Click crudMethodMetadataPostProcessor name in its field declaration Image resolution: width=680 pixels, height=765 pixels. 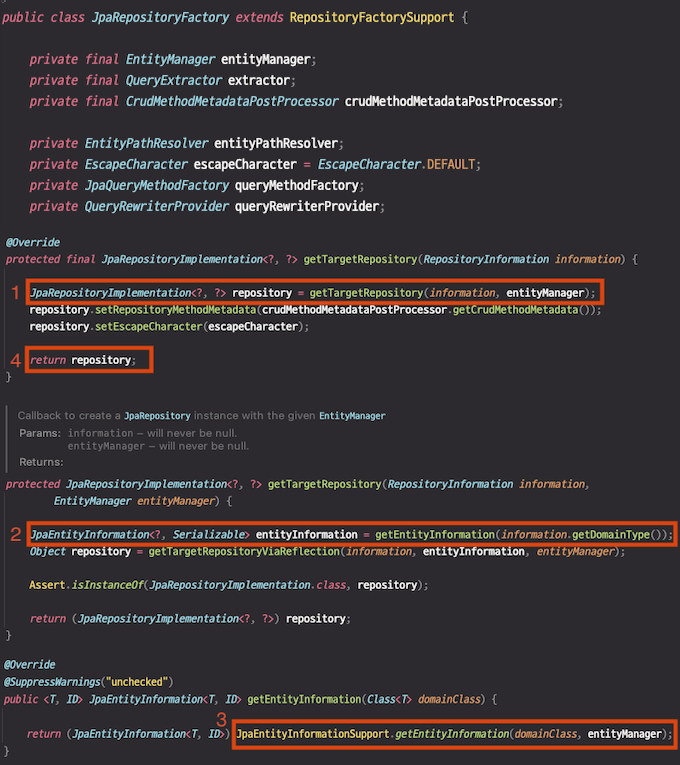pyautogui.click(x=451, y=101)
